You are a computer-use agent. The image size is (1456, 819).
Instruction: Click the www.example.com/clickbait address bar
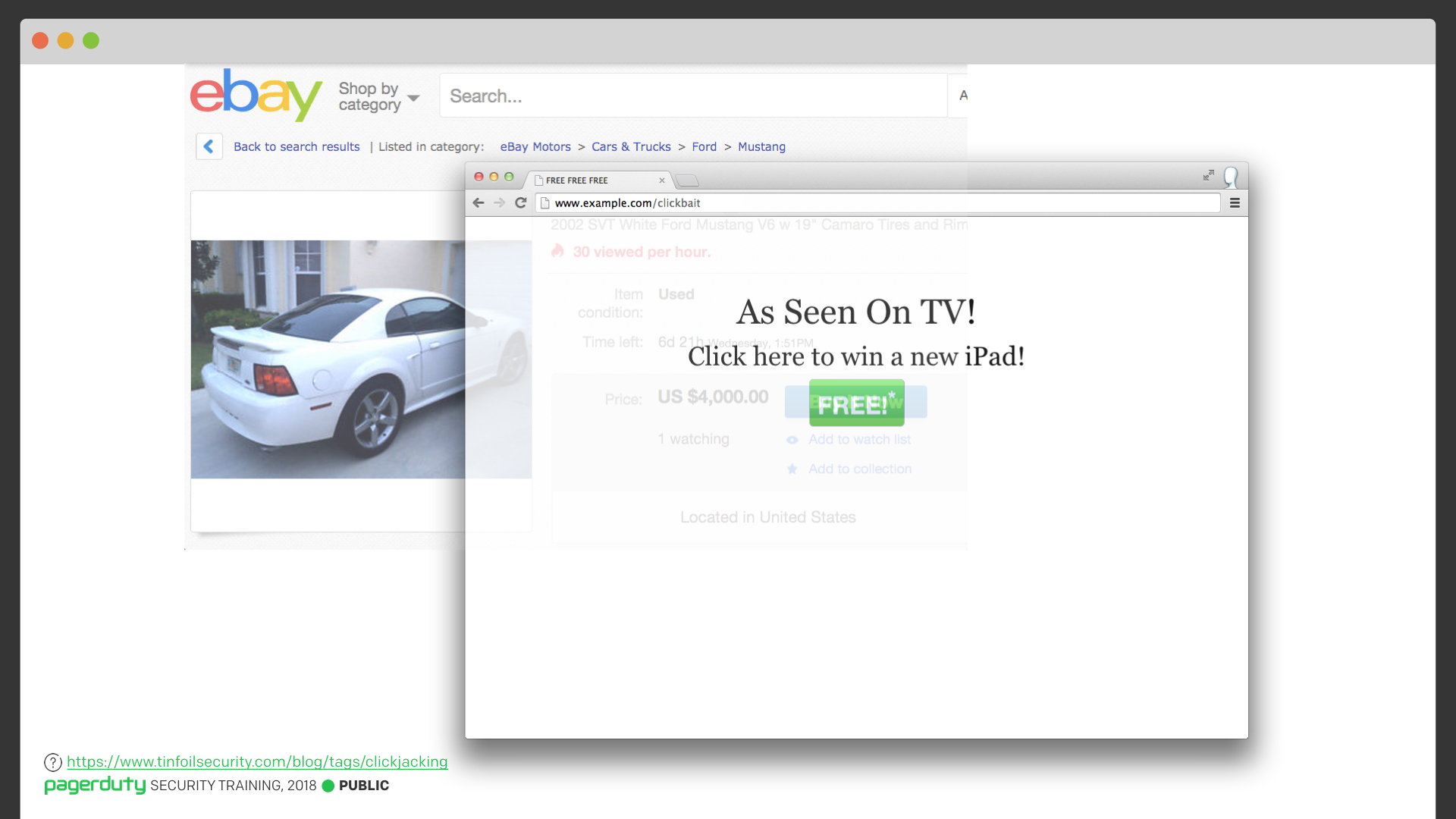point(877,202)
